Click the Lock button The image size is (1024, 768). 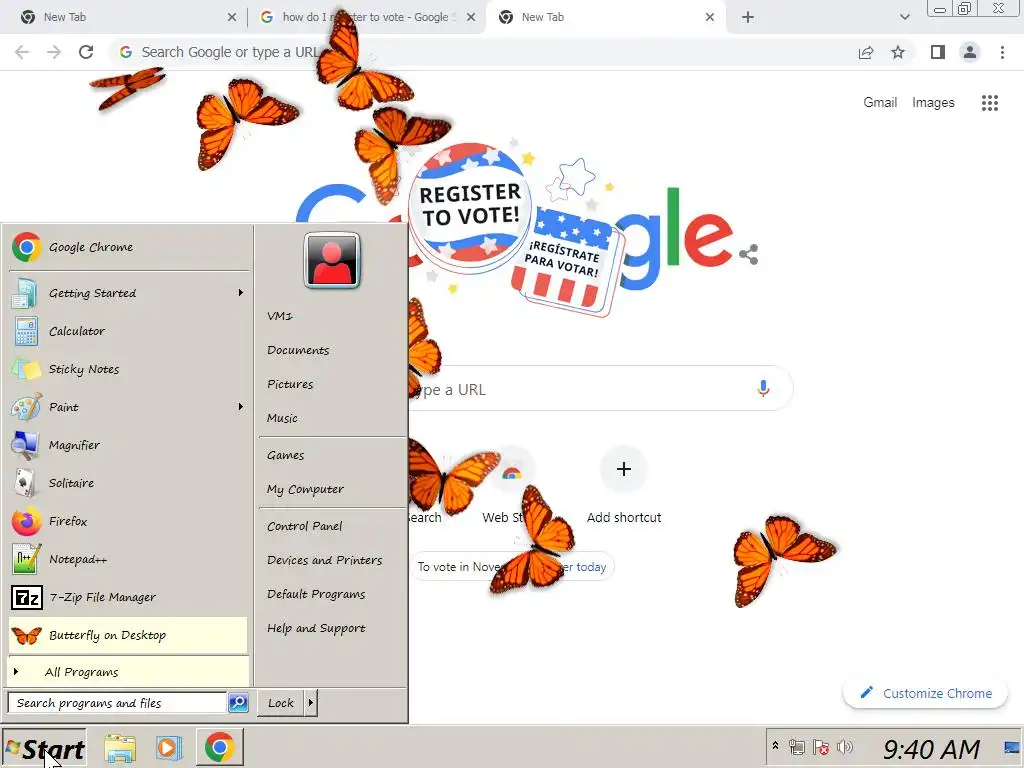tap(281, 703)
